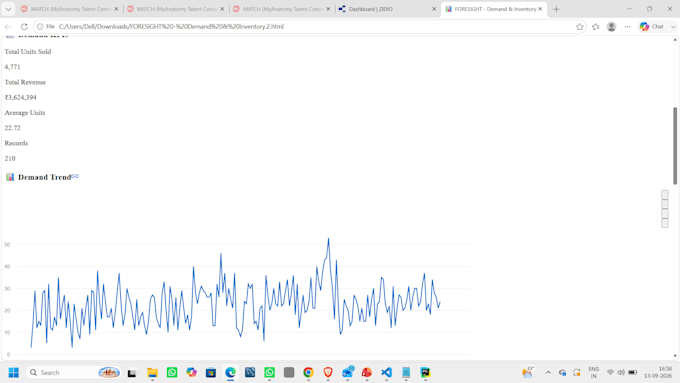Open the tab search dropdown arrow
The image size is (680, 383).
(x=8, y=9)
